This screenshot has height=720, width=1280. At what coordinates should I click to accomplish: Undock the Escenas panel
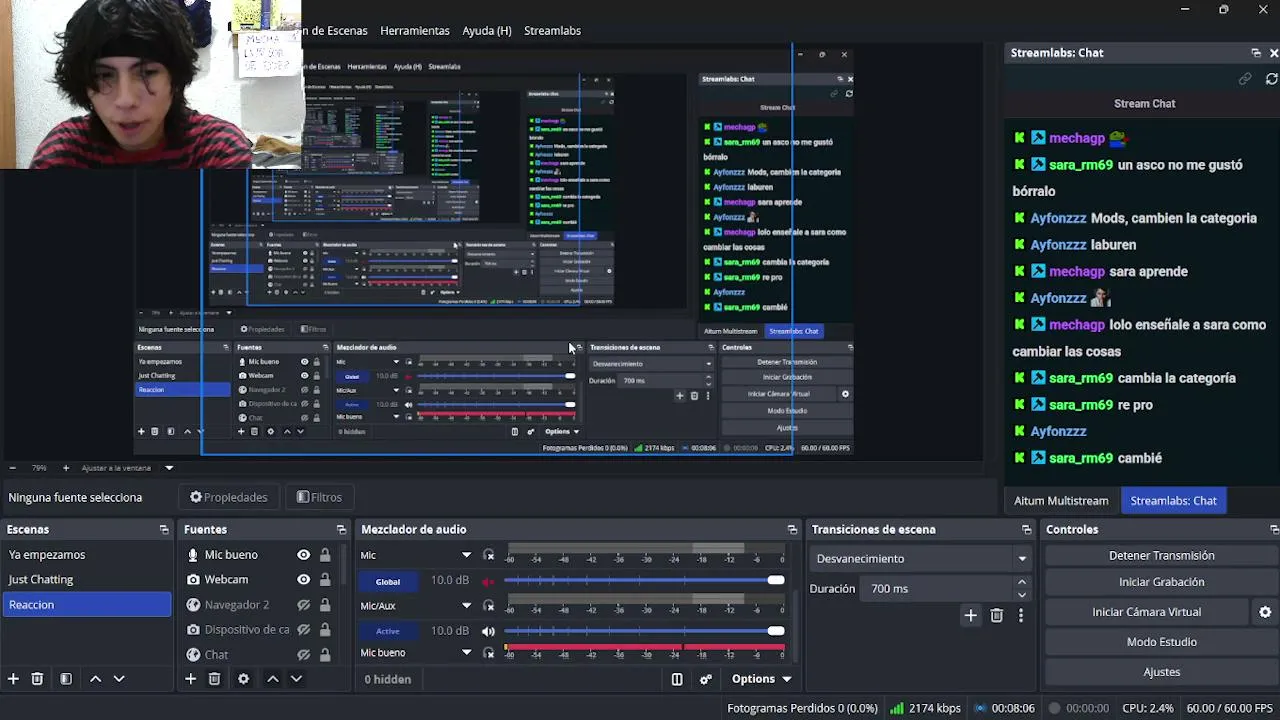click(x=164, y=530)
